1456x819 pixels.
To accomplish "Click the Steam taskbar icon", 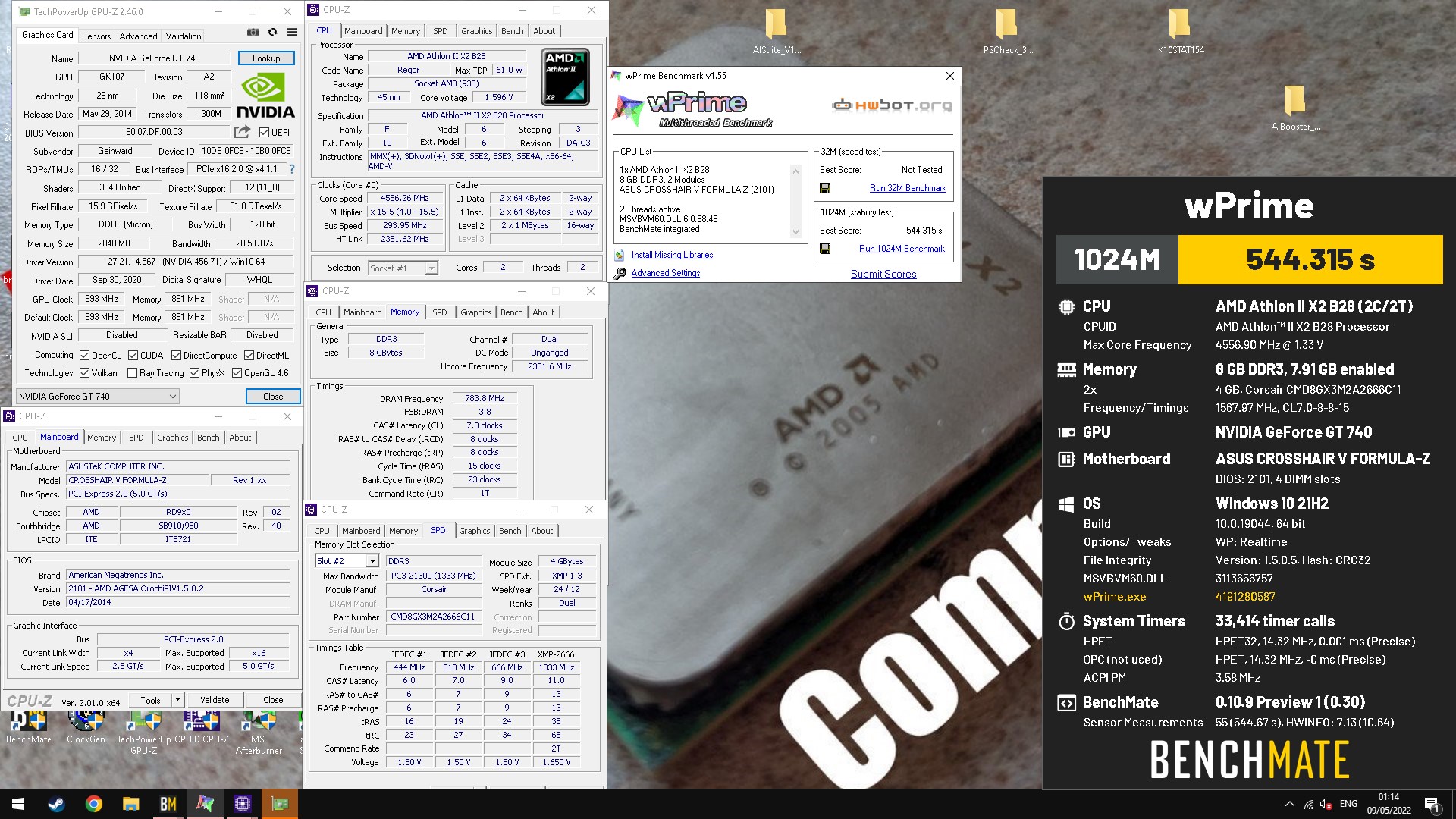I will pos(56,804).
